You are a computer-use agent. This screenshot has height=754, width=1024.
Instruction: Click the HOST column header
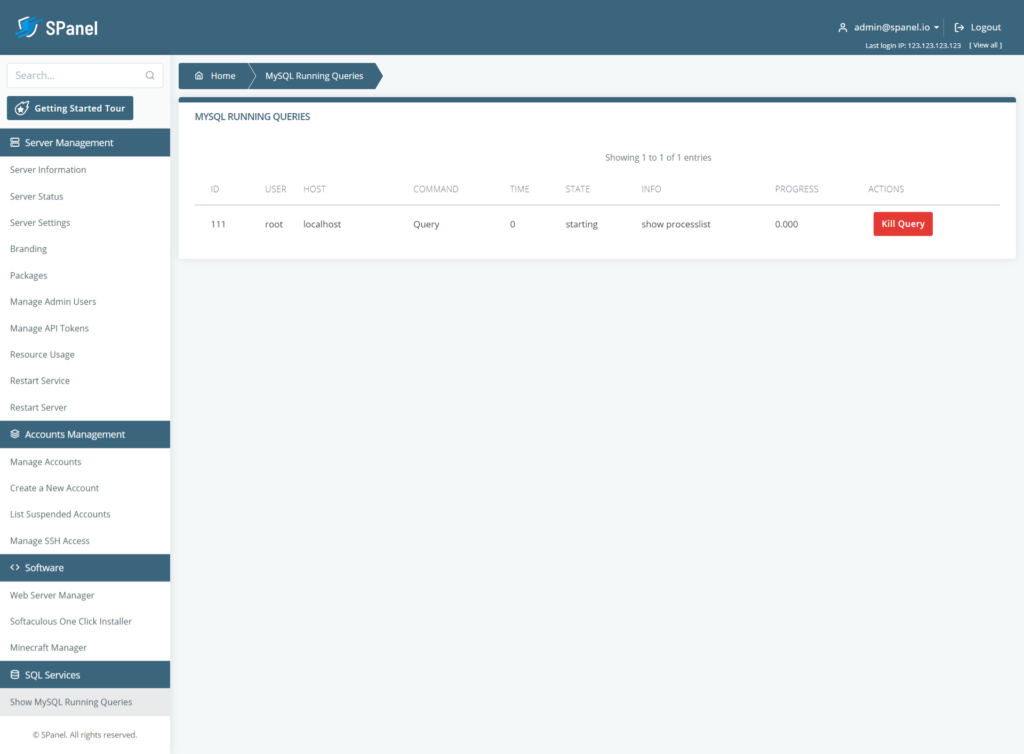(x=314, y=189)
